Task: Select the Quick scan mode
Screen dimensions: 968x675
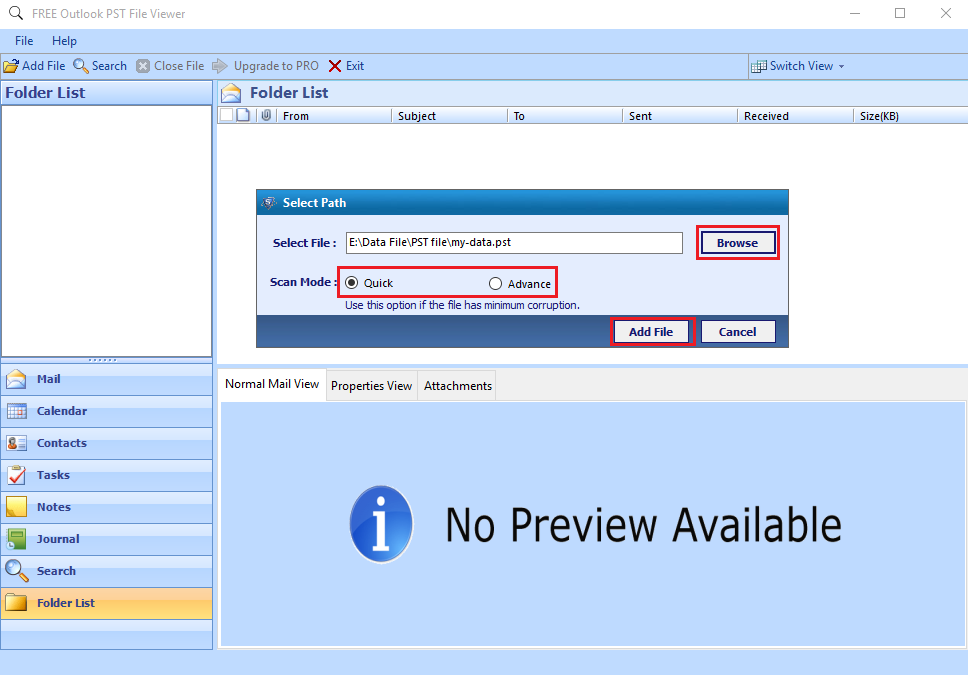Action: click(351, 283)
